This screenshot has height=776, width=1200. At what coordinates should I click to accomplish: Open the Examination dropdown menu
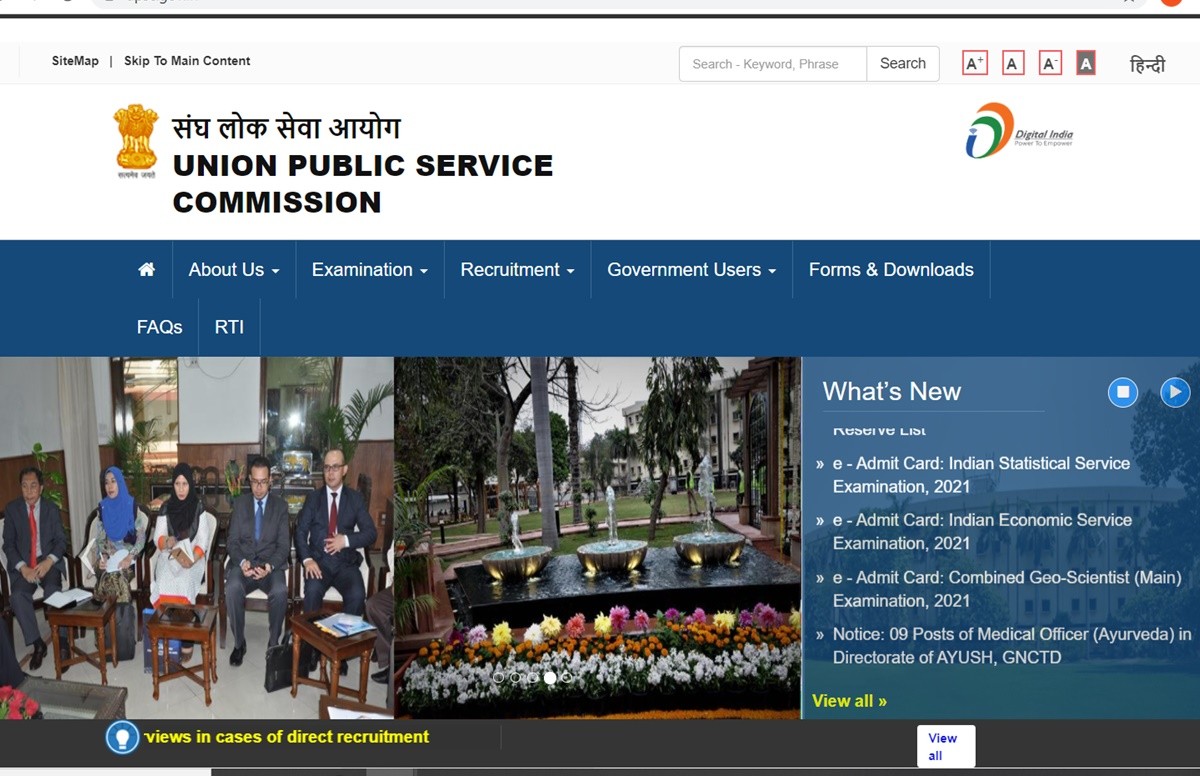click(369, 270)
